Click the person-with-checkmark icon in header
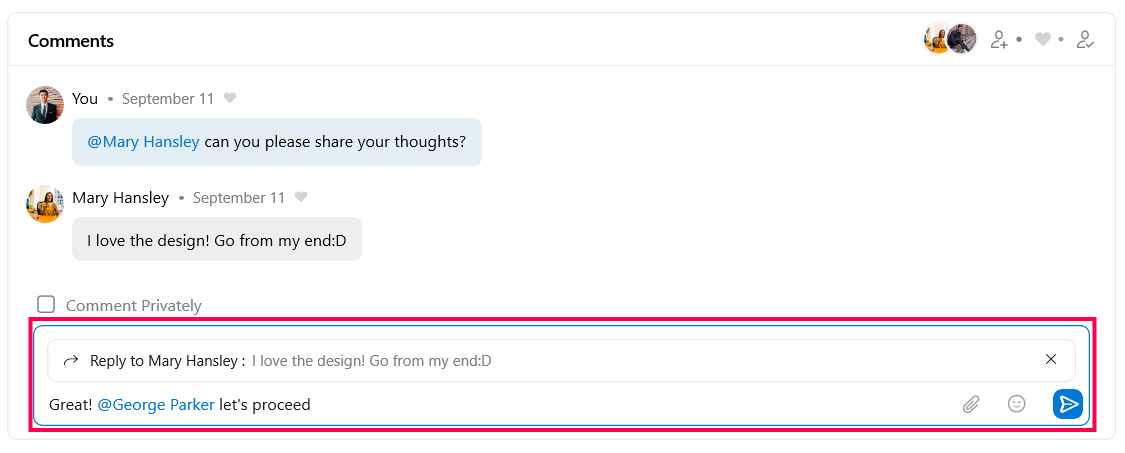Screen dimensions: 1125x453 1085,40
